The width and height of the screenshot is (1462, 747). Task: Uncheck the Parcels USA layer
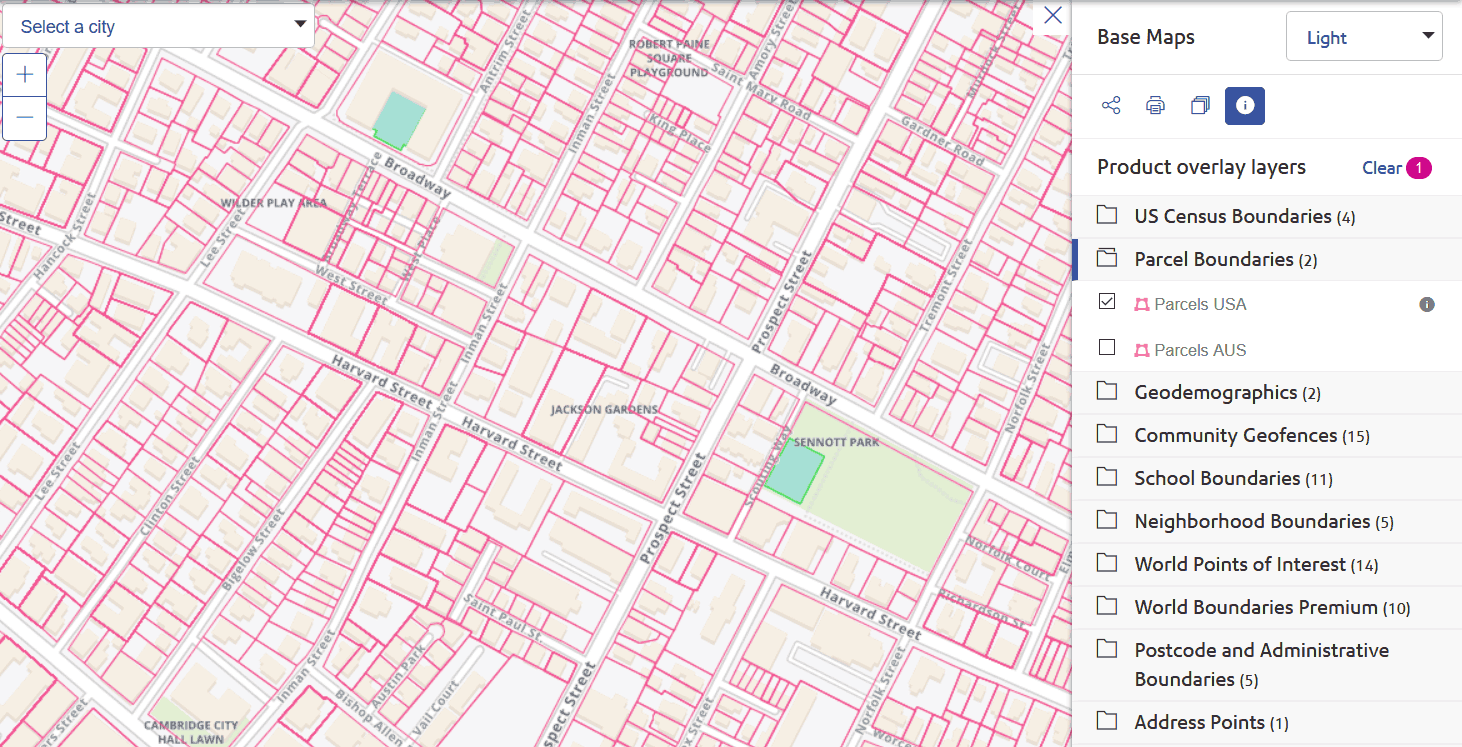pos(1107,304)
